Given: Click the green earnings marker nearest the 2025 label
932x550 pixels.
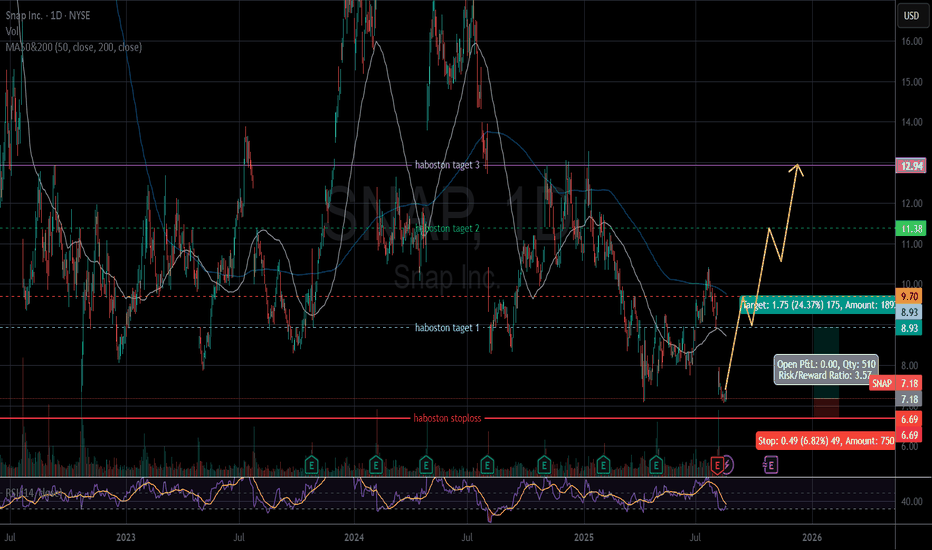Looking at the screenshot, I should click(x=603, y=465).
